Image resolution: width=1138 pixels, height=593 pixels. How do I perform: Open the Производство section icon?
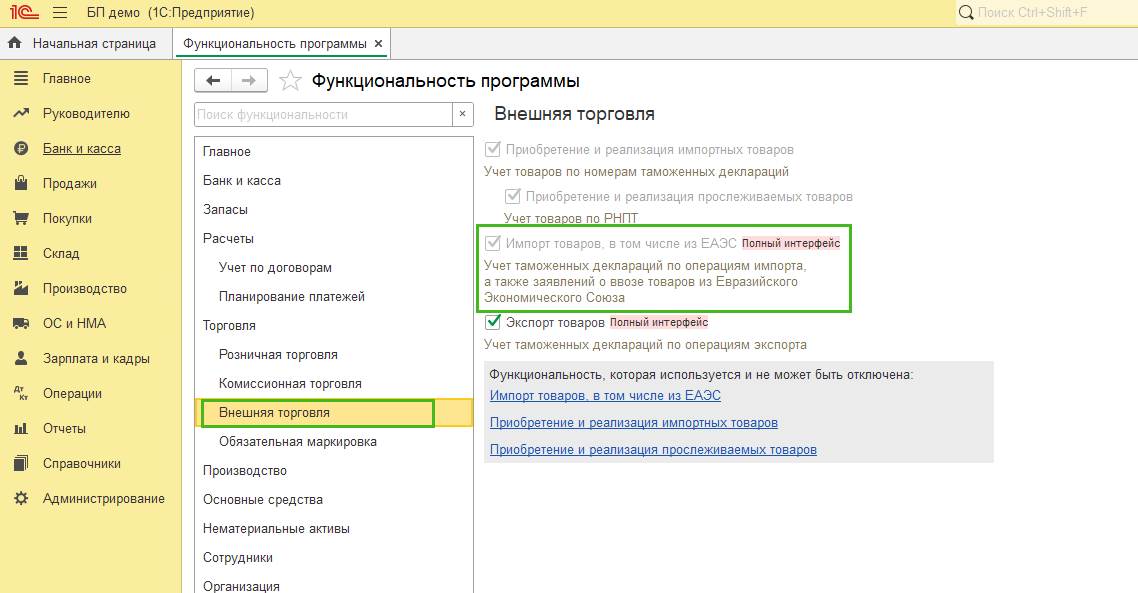tap(22, 288)
